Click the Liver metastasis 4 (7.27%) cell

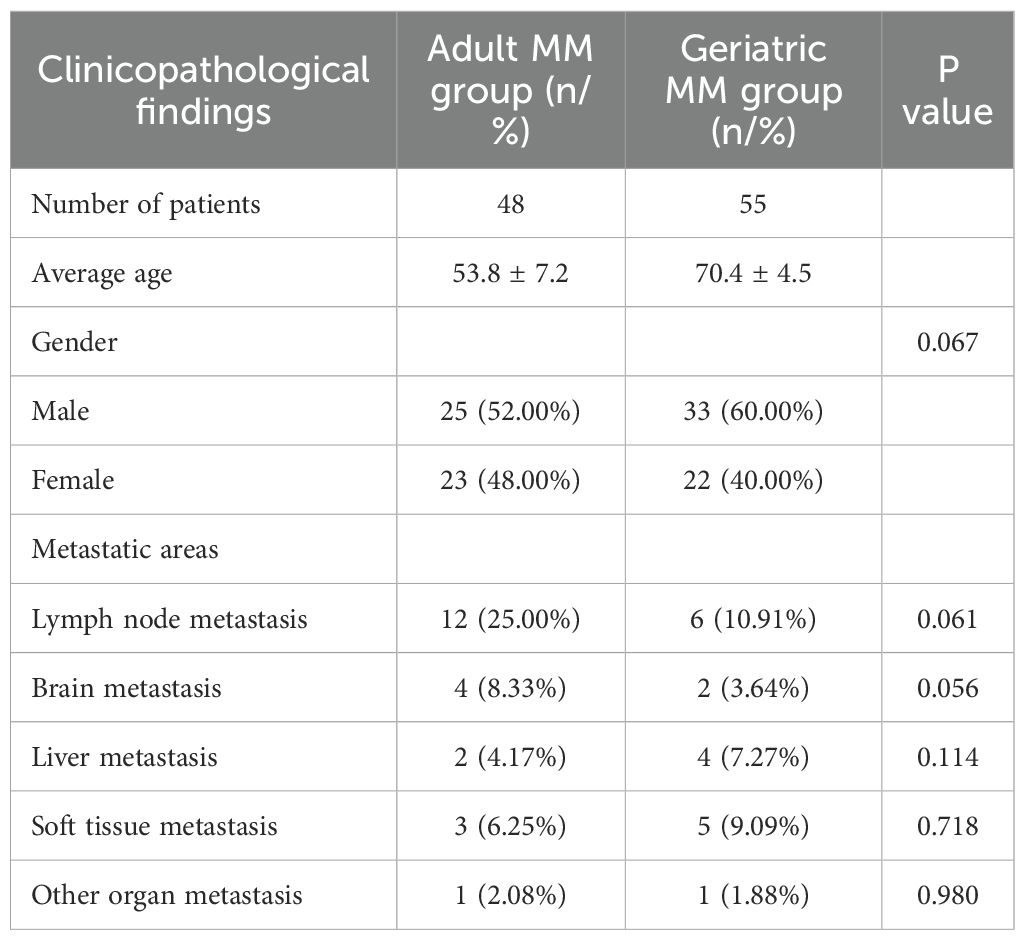753,757
